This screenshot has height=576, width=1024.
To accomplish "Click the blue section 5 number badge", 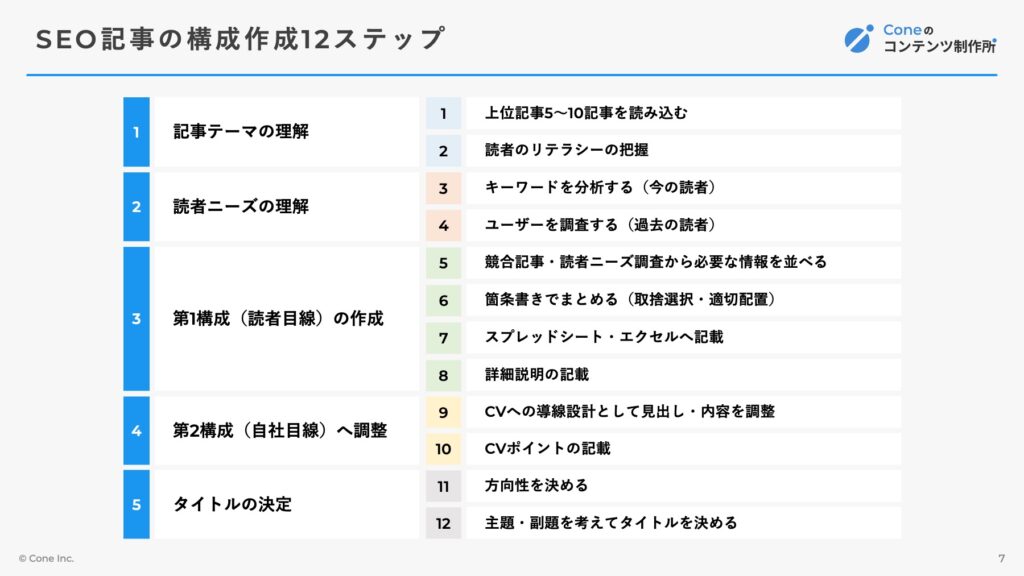I will click(136, 504).
